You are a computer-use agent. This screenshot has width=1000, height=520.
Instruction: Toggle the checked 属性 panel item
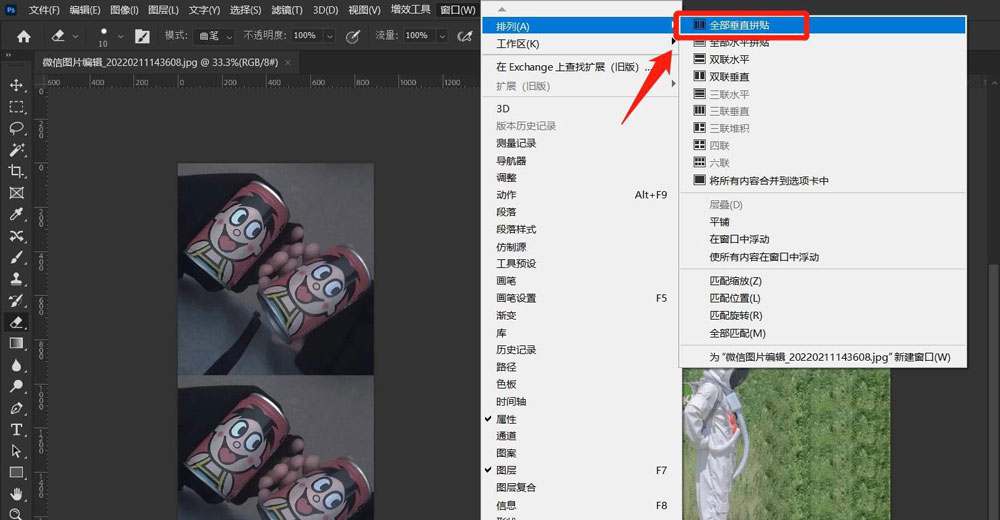pyautogui.click(x=505, y=419)
